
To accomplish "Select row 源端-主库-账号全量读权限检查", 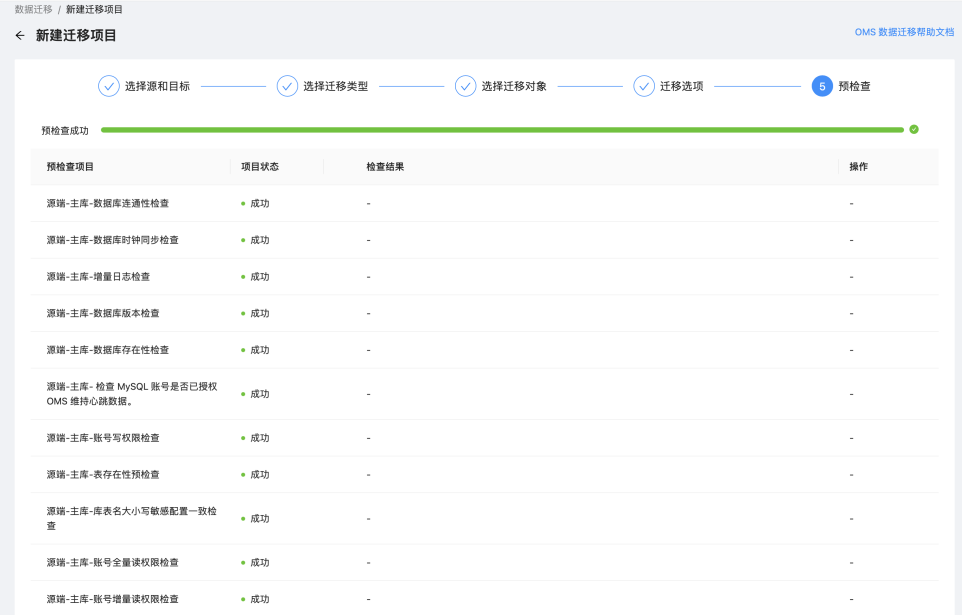I will (x=485, y=562).
